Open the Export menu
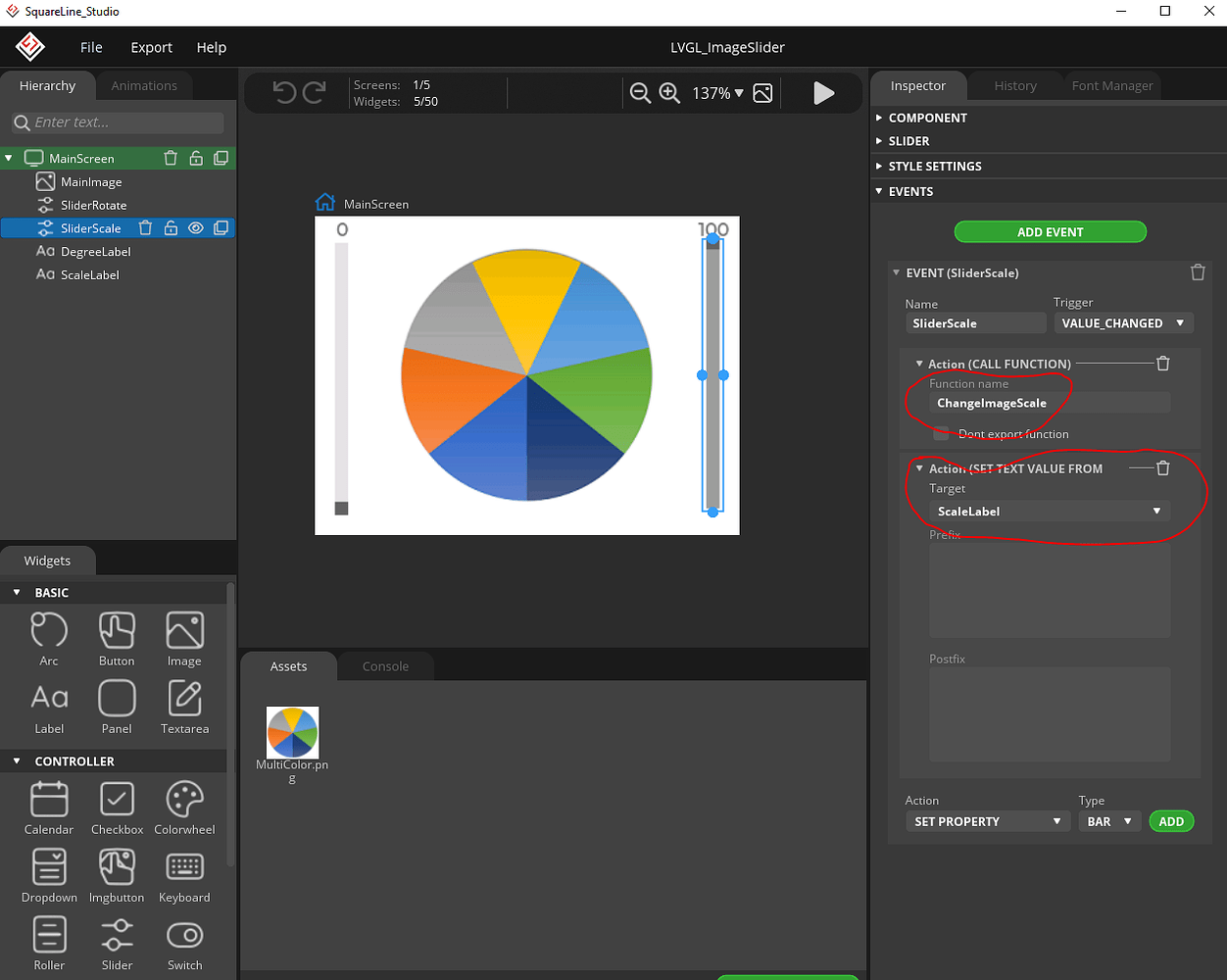 151,47
